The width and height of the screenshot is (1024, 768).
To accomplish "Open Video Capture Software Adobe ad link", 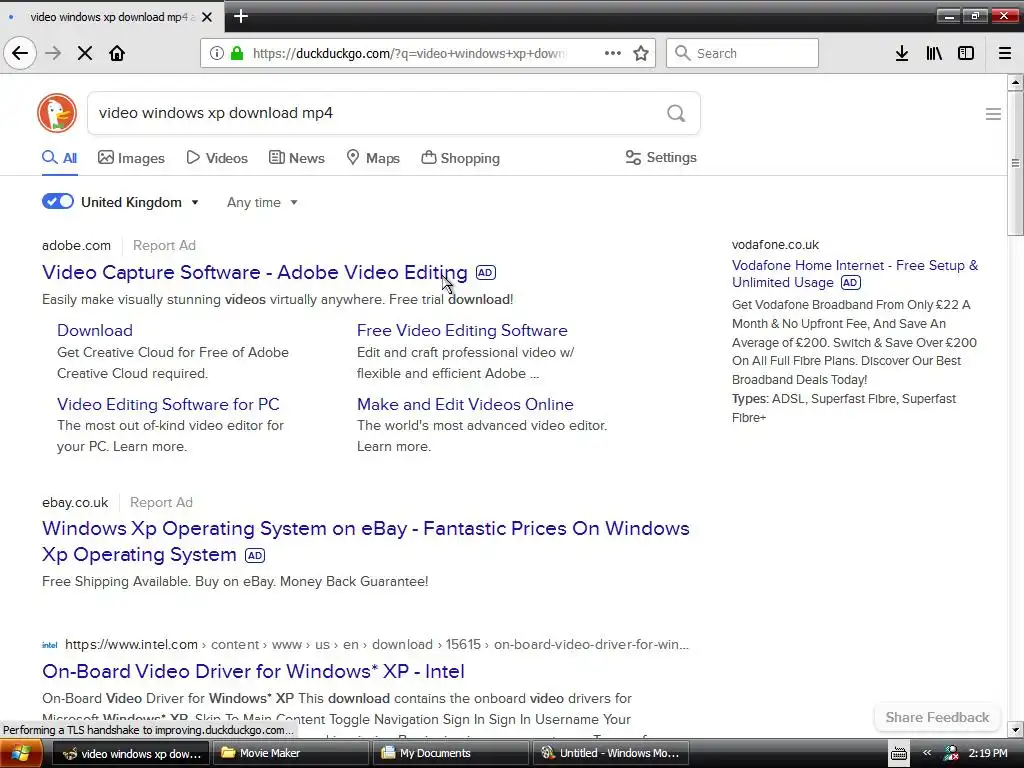I will 255,272.
